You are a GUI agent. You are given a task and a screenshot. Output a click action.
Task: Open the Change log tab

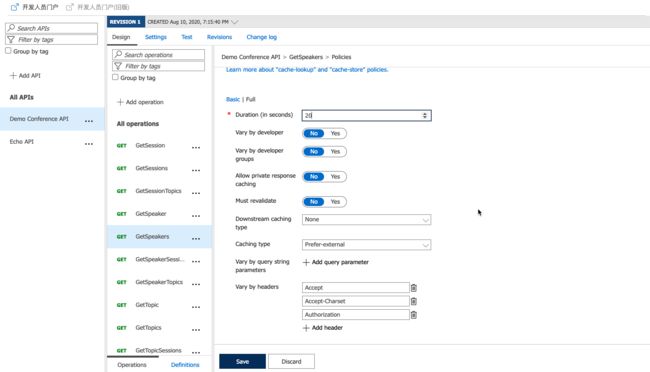click(262, 37)
